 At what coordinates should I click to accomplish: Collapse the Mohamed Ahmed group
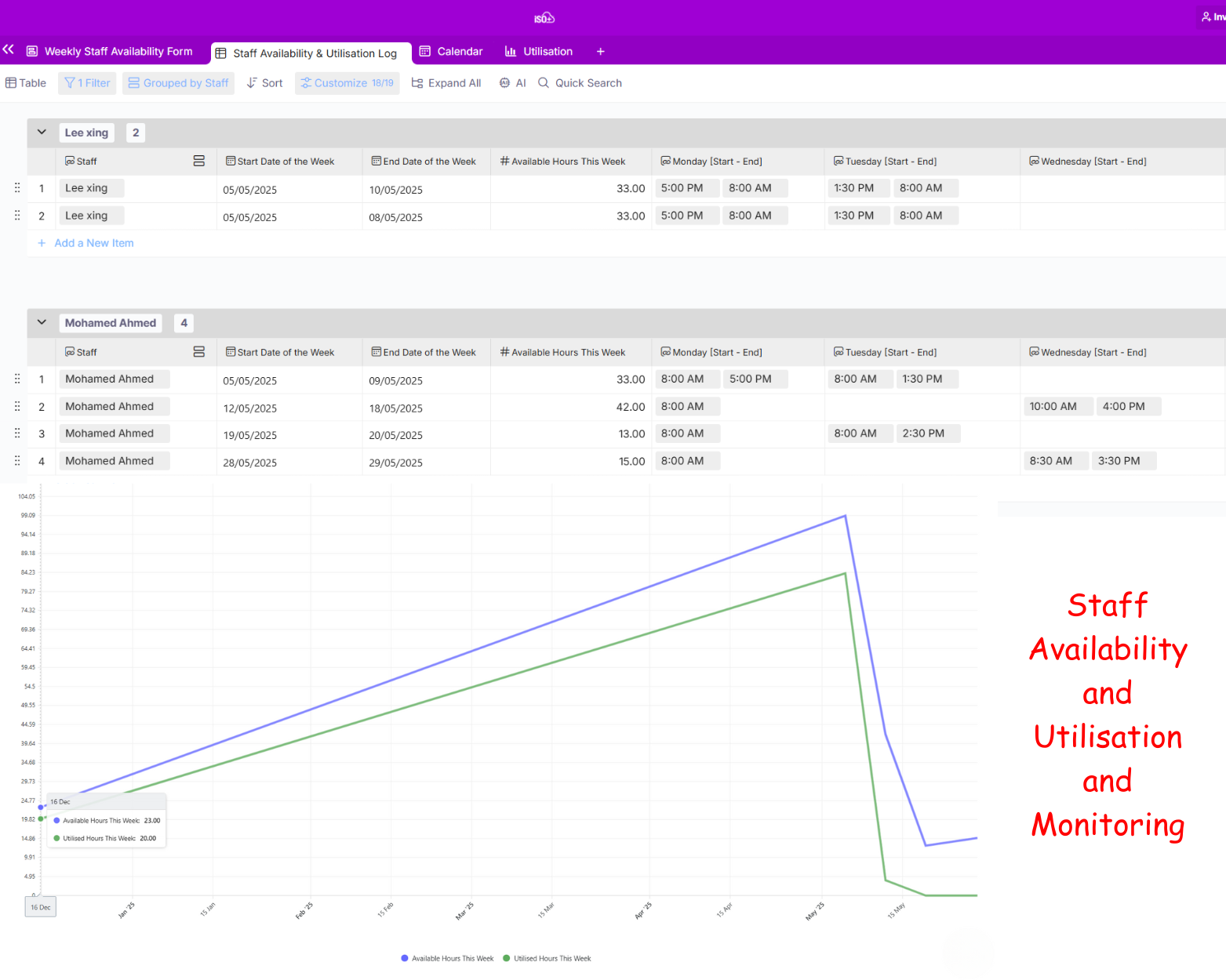pyautogui.click(x=42, y=322)
